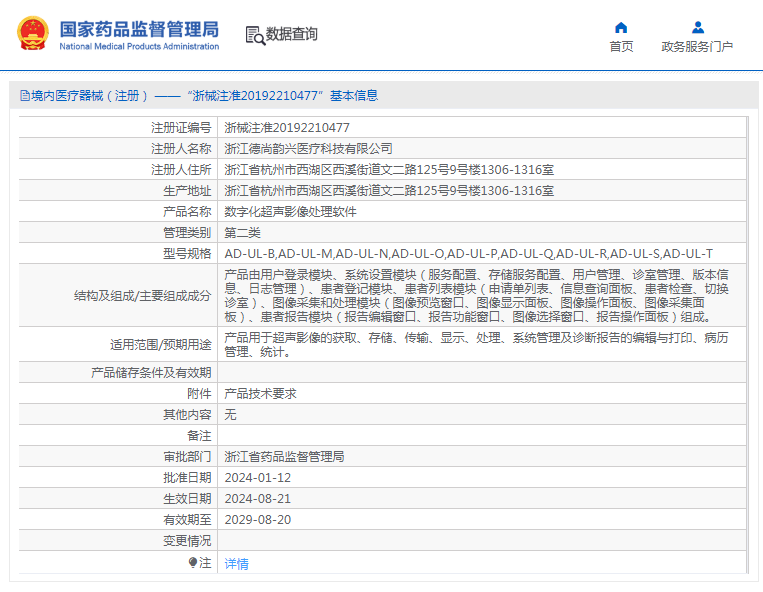This screenshot has height=592, width=763.
Task: Click the 管理类别 row label
Action: tap(187, 233)
